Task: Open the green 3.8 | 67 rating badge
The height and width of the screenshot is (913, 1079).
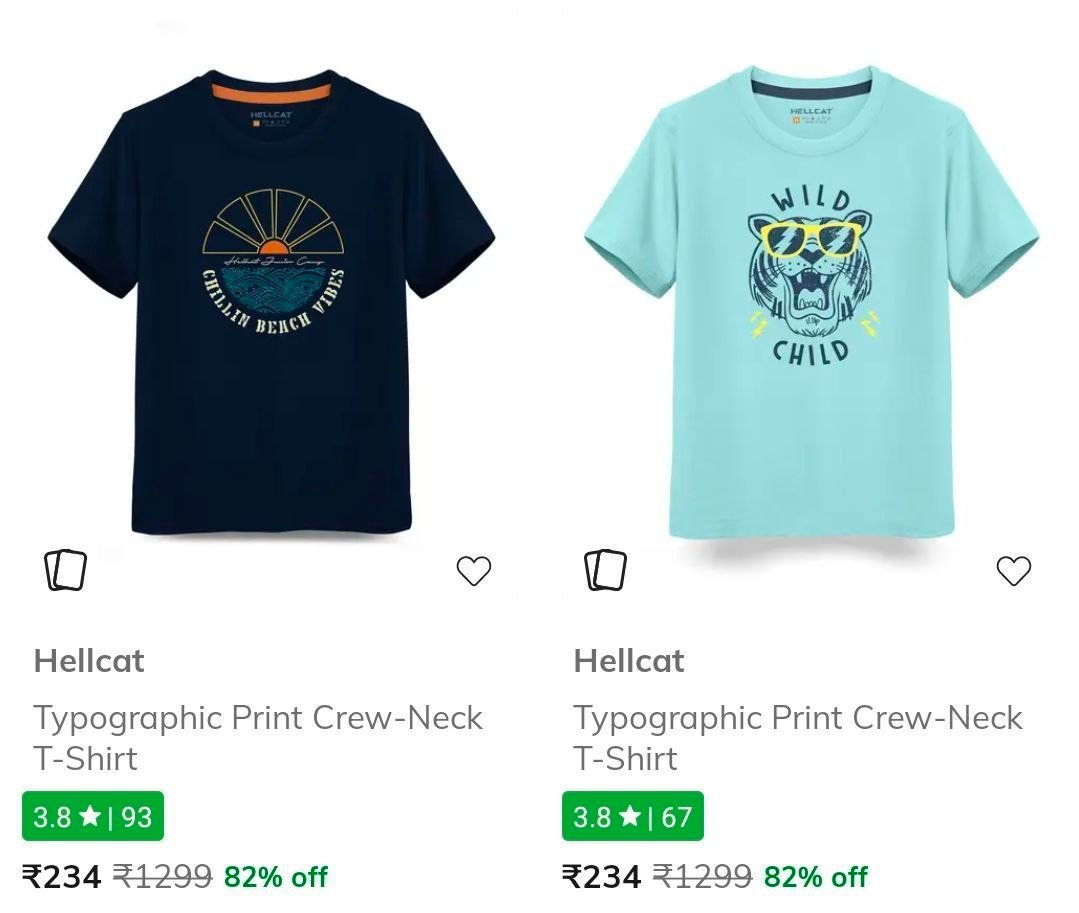Action: 632,817
